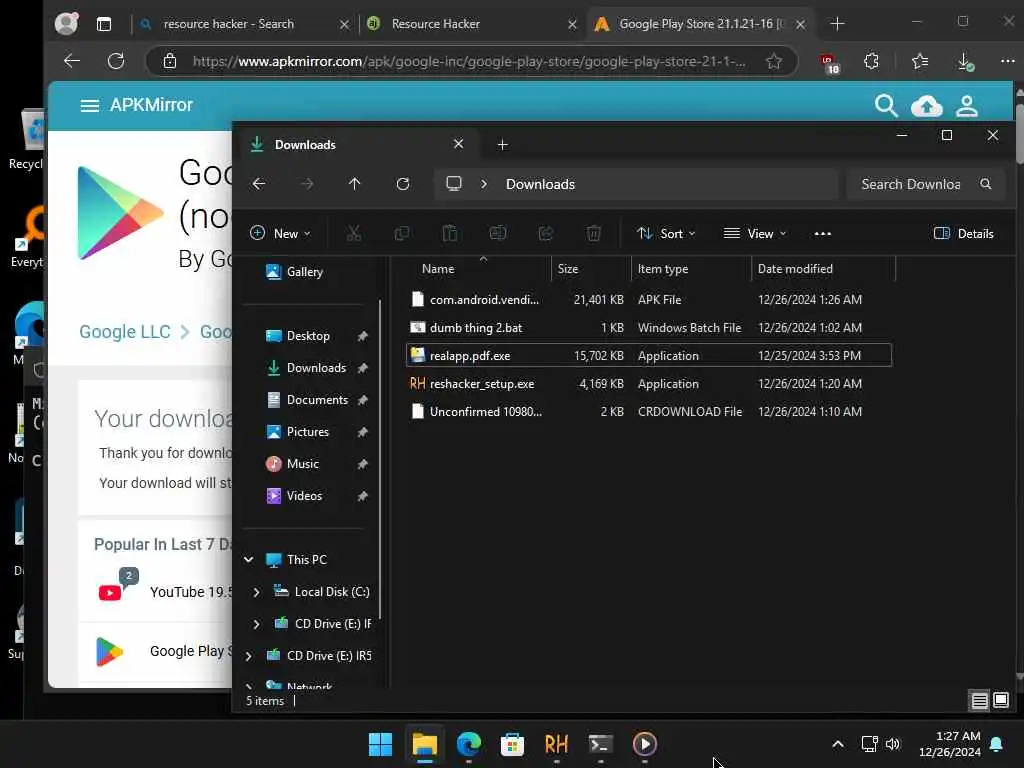Click the APKMirror upload cloud icon
1024x768 pixels.
926,106
